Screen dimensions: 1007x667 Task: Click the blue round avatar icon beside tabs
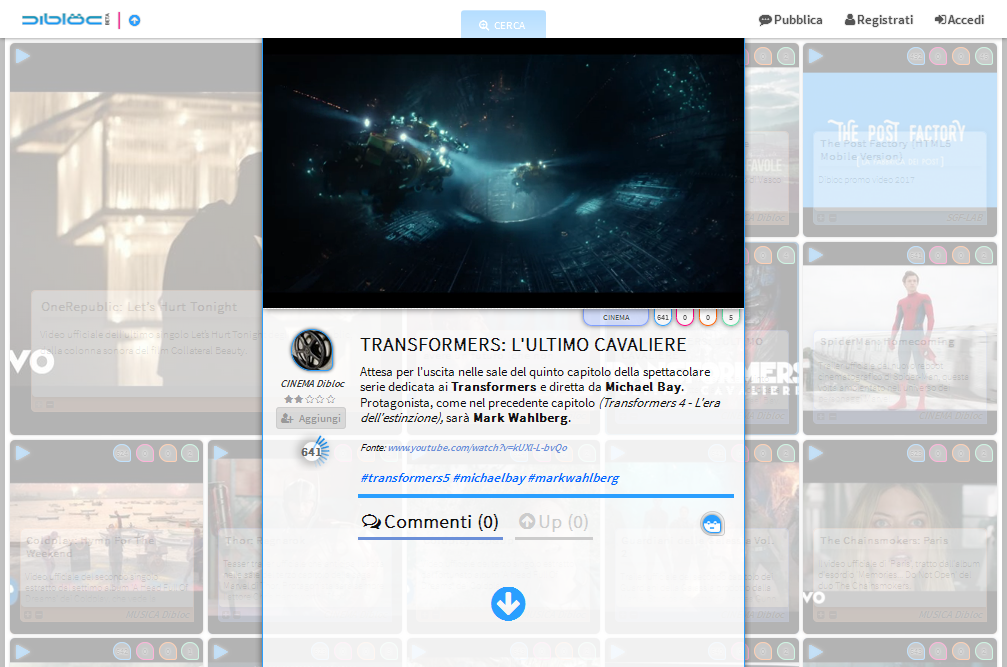click(x=712, y=524)
